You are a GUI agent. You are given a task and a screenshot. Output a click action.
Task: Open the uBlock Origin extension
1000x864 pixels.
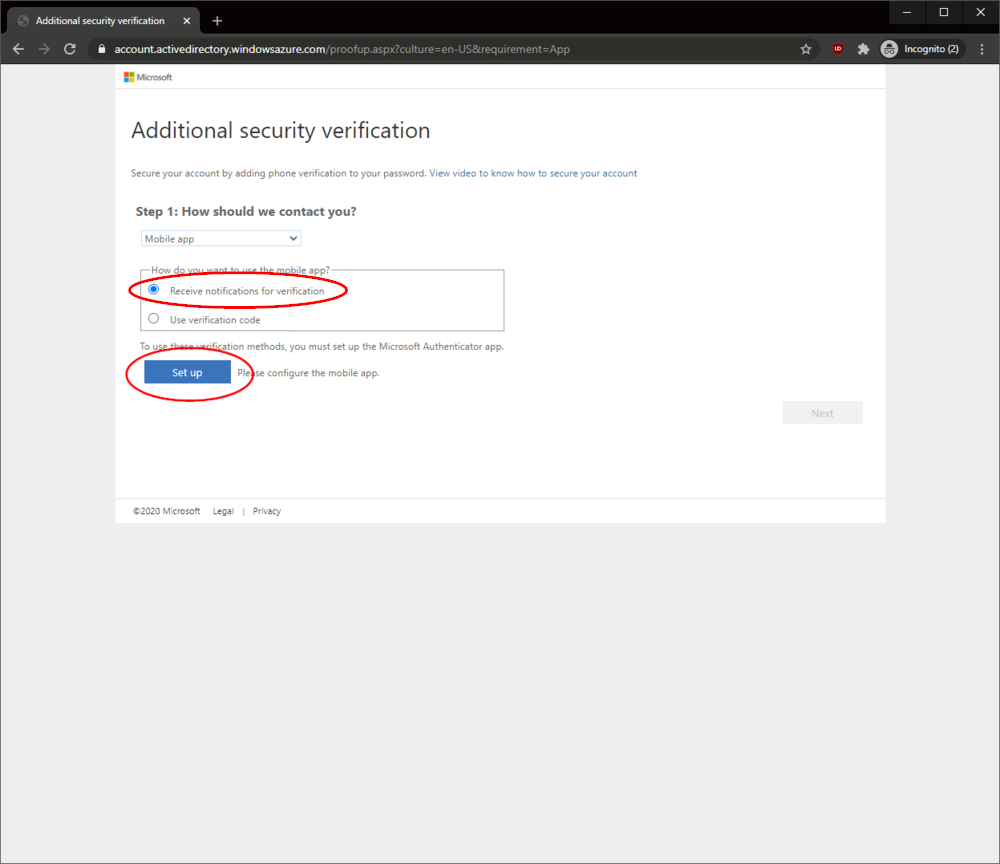tap(838, 49)
